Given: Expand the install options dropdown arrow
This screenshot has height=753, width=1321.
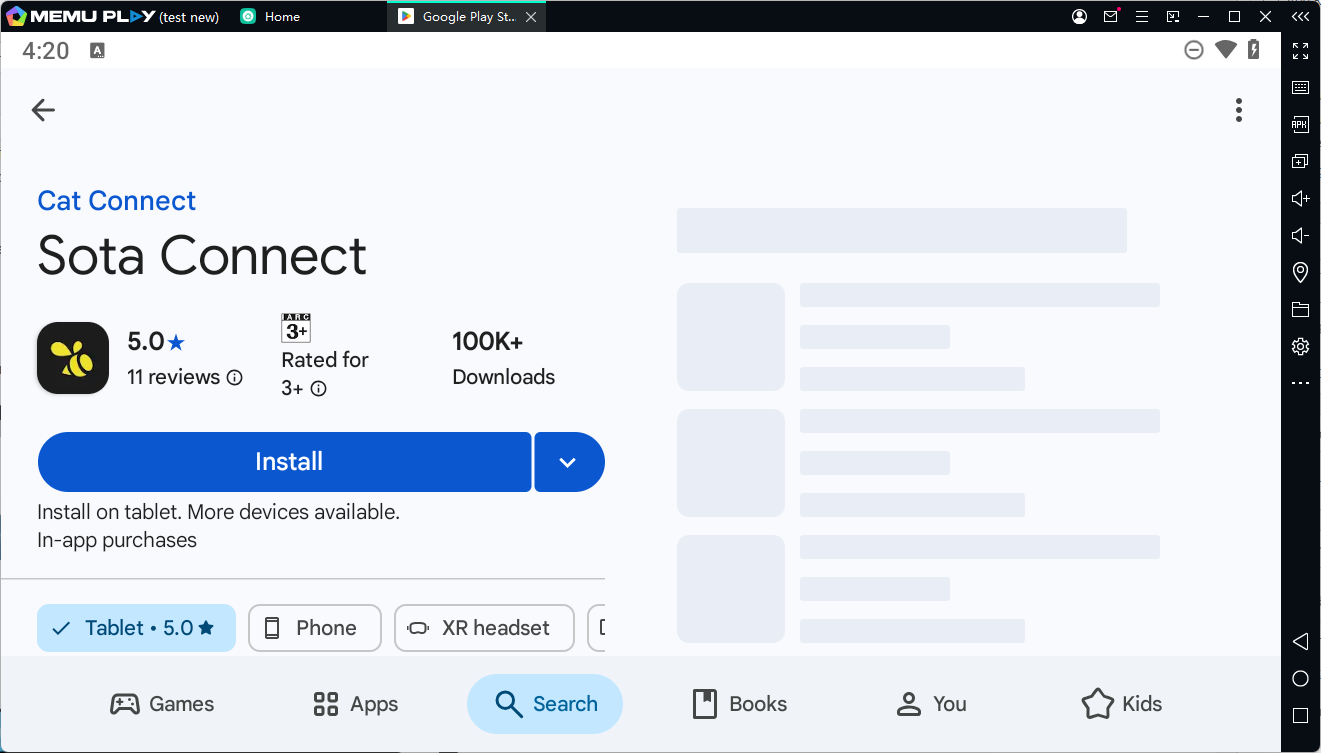Looking at the screenshot, I should (x=568, y=462).
